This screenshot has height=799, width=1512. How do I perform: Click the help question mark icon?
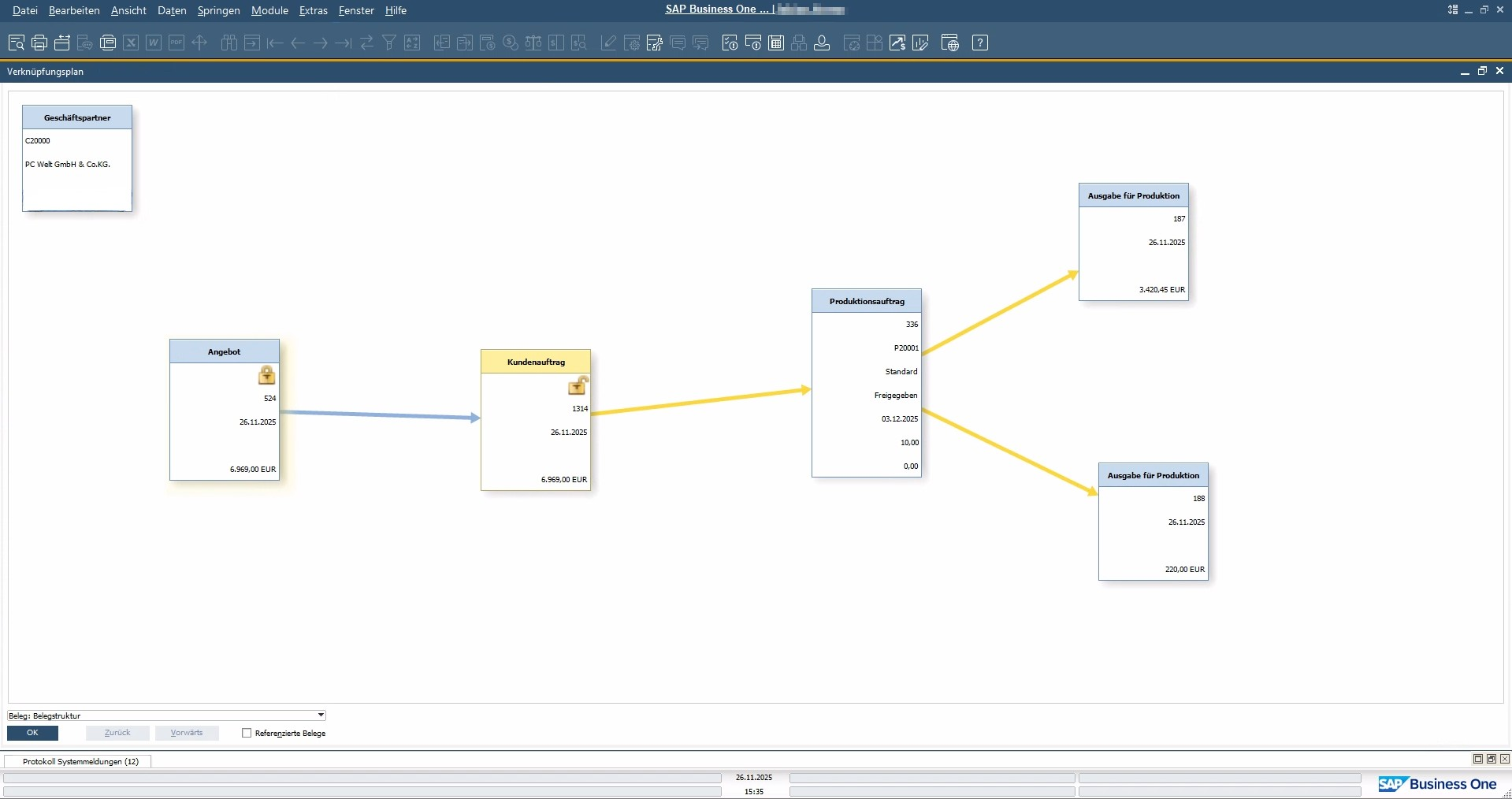click(x=979, y=43)
